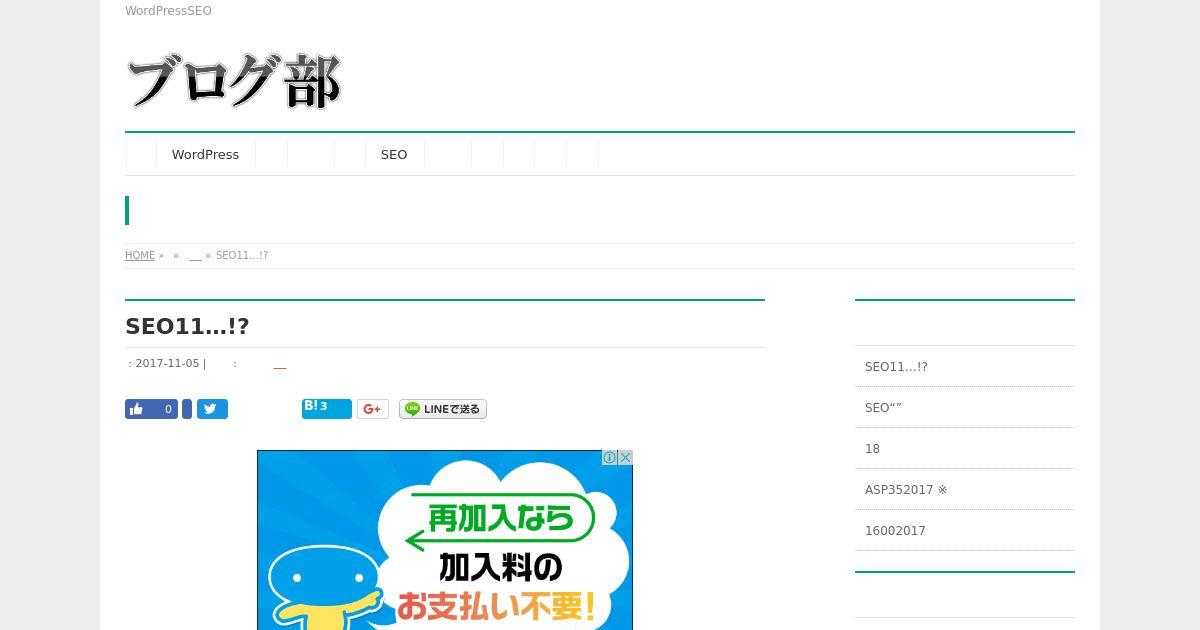Click the 再加入なら advertisement banner

click(x=445, y=540)
